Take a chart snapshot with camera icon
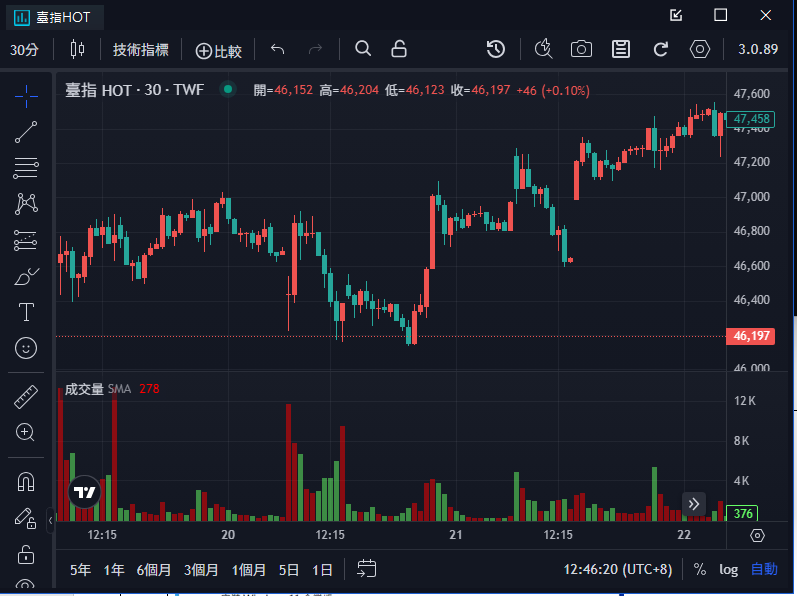Image resolution: width=797 pixels, height=596 pixels. coord(581,49)
